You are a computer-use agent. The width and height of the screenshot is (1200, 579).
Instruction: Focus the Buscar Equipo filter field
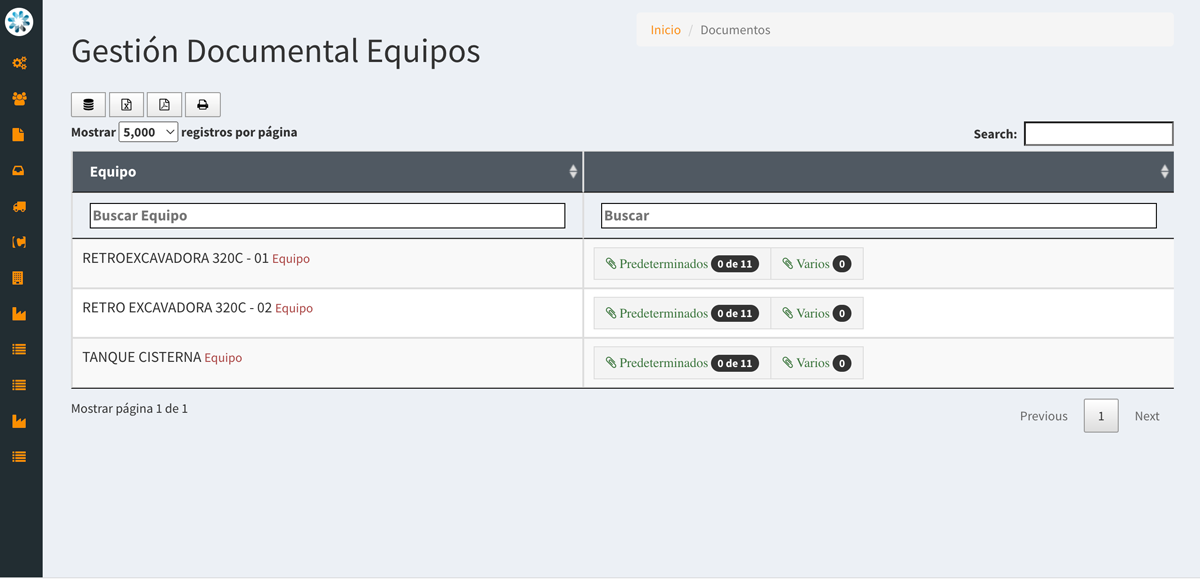coord(327,216)
